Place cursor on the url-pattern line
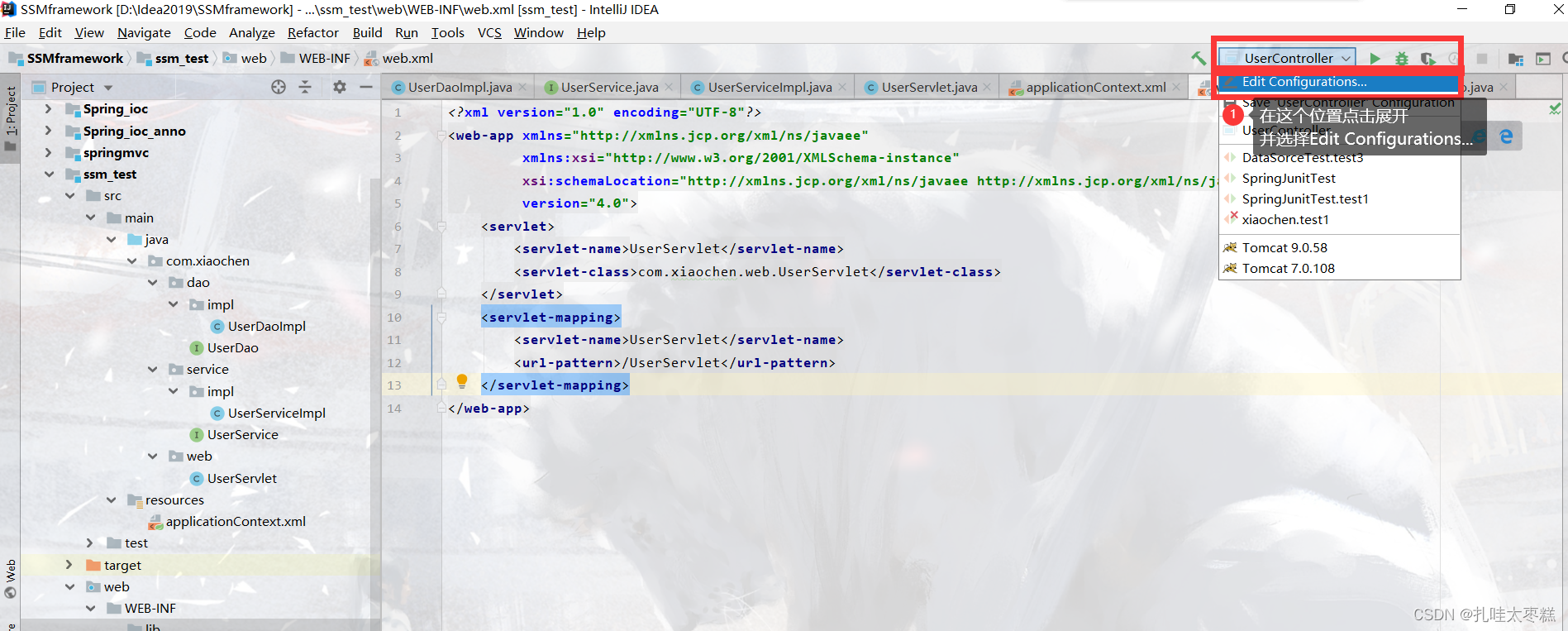Image resolution: width=1568 pixels, height=631 pixels. (x=674, y=362)
